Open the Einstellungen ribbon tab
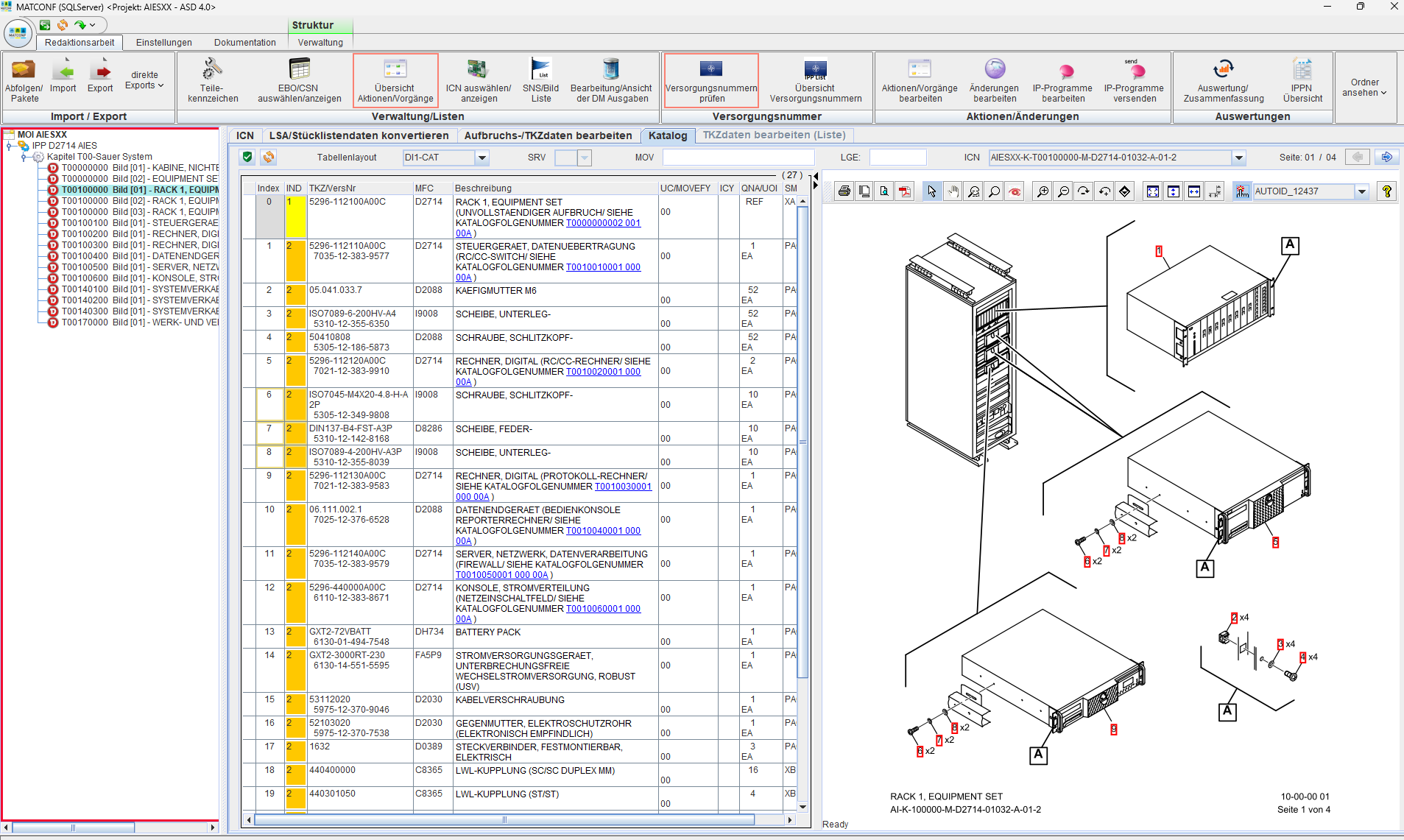Screen dimensions: 1404x840 tap(163, 42)
